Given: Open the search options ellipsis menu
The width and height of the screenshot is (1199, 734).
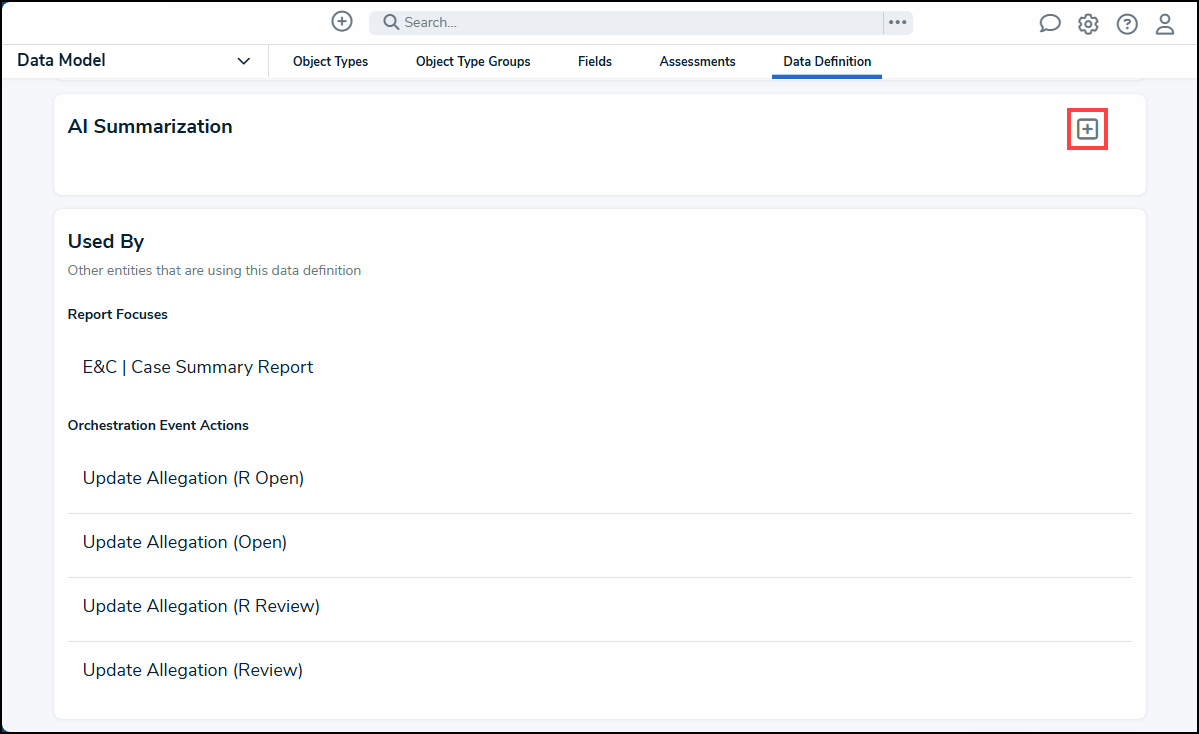Looking at the screenshot, I should [x=897, y=22].
